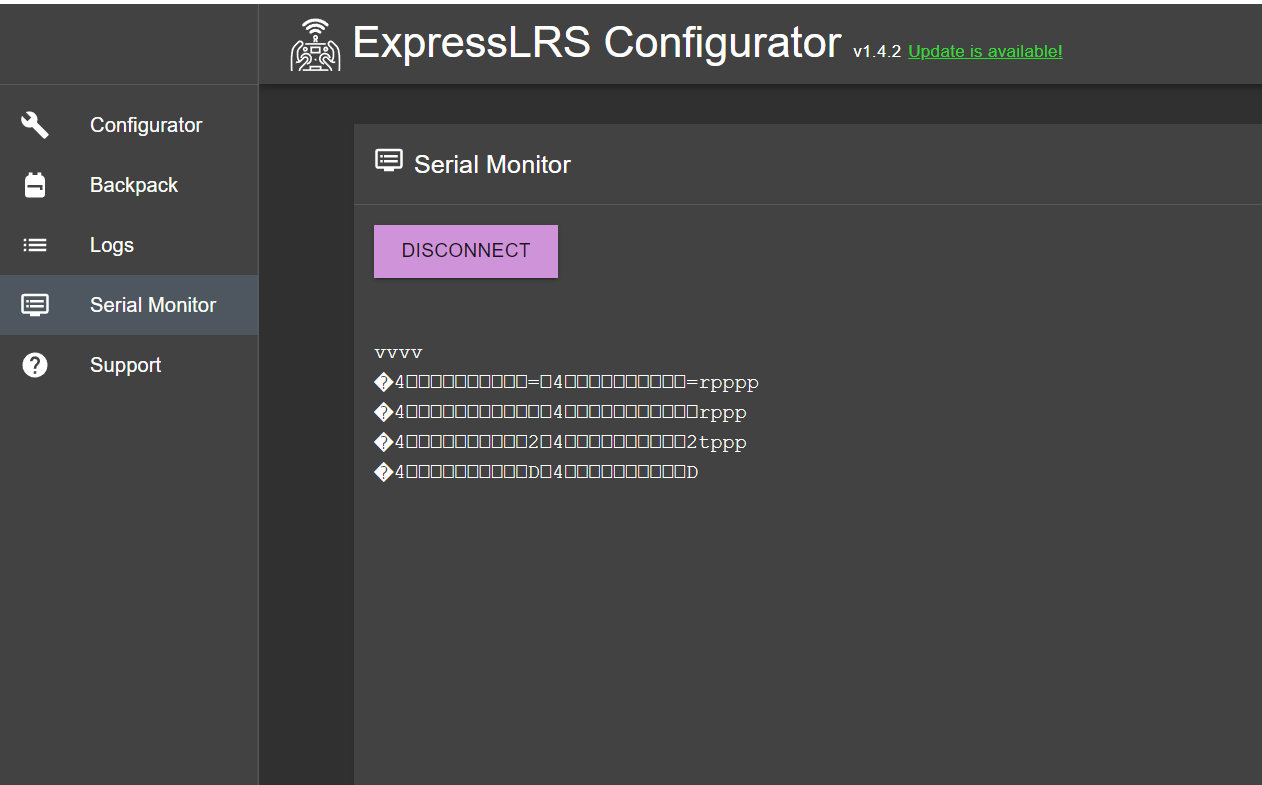The height and width of the screenshot is (785, 1262).
Task: Click the ExpressLRS Configurator title text
Action: pyautogui.click(x=596, y=42)
